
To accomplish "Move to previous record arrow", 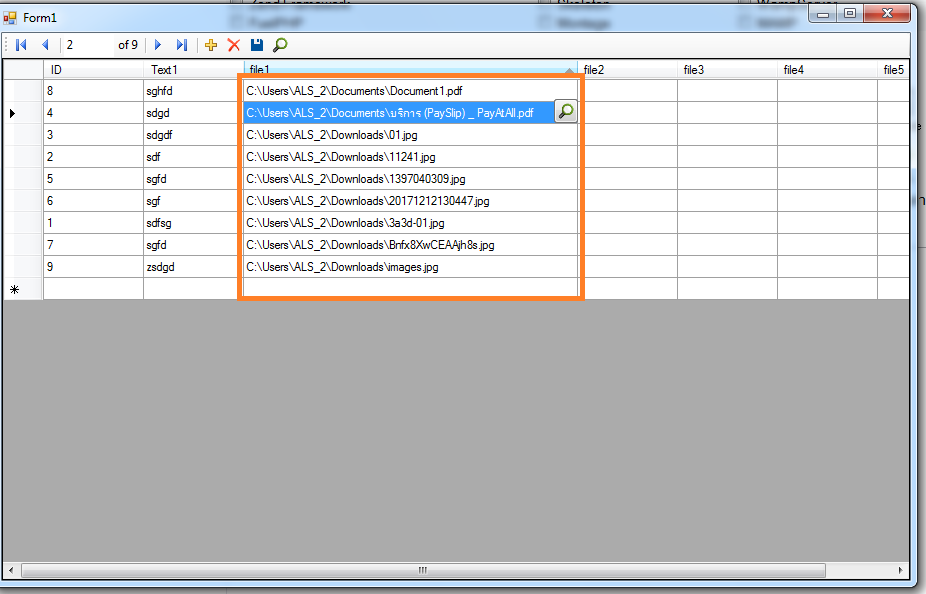I will pos(45,45).
